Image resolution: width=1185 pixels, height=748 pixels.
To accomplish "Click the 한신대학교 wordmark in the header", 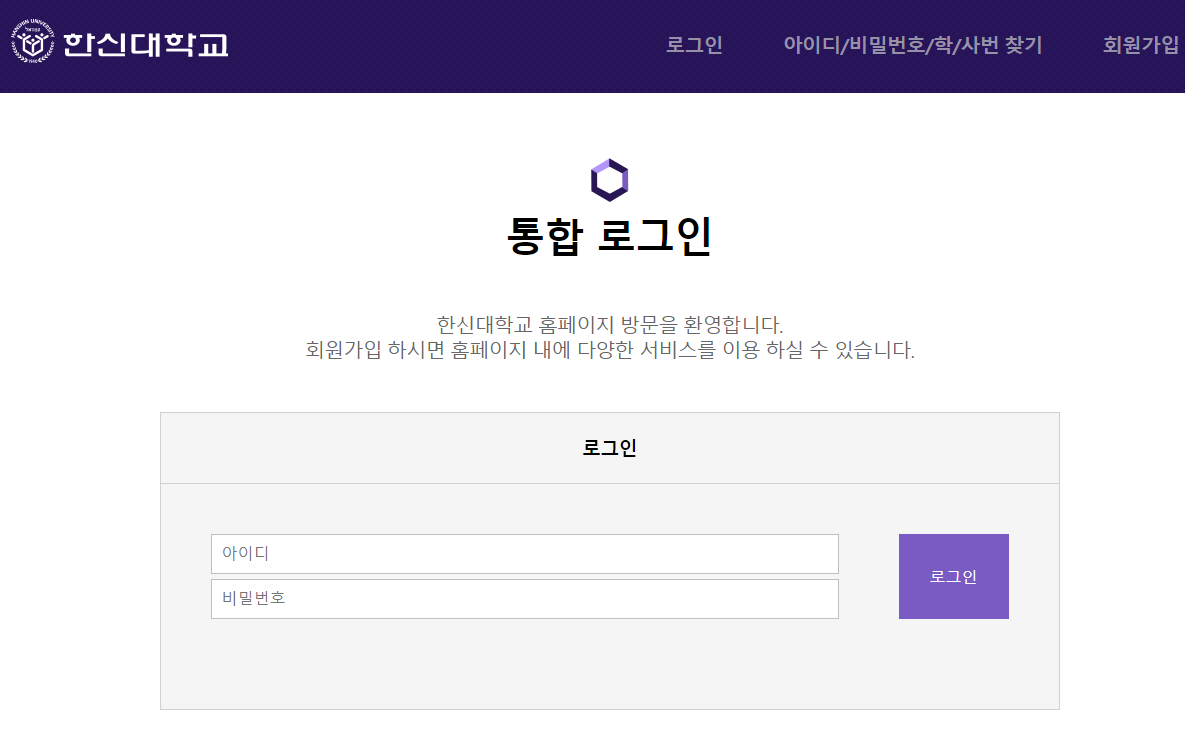I will [145, 45].
